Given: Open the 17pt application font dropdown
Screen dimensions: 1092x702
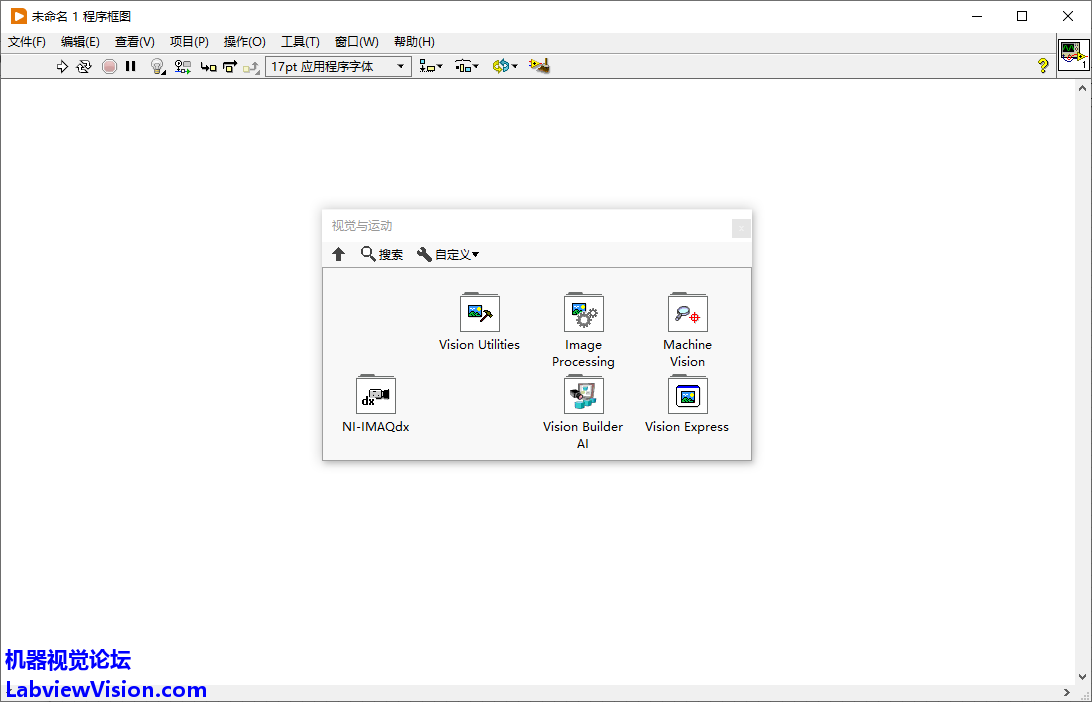Looking at the screenshot, I should pyautogui.click(x=338, y=66).
